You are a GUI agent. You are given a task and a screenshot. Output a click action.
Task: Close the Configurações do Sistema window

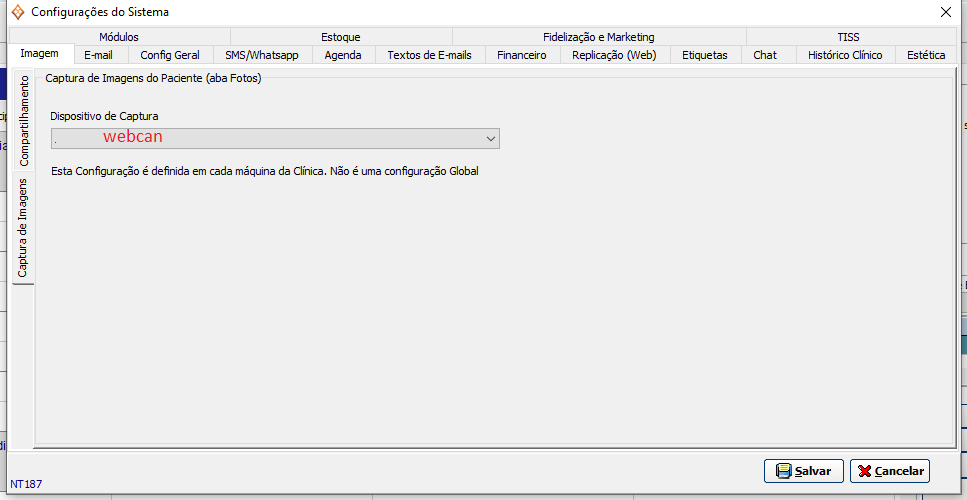click(x=946, y=12)
